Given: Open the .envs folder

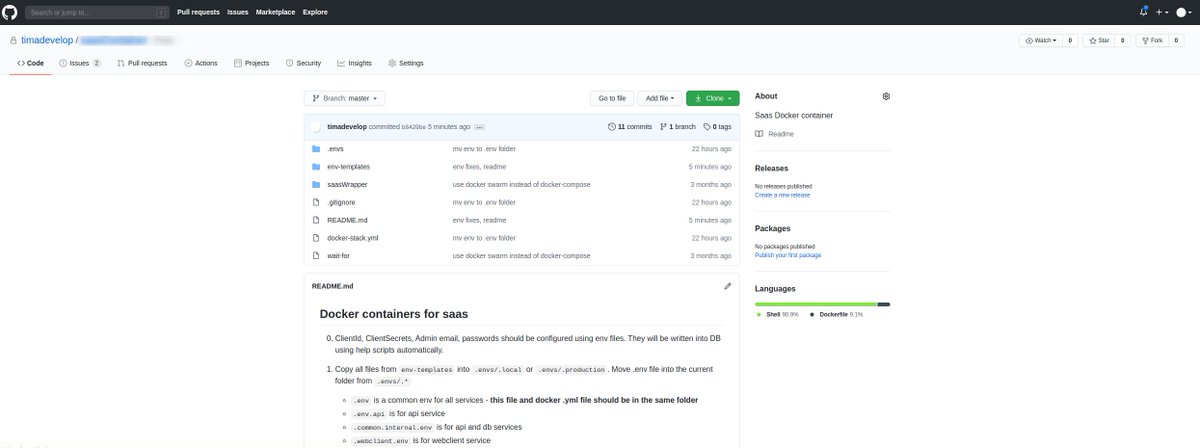Looking at the screenshot, I should point(337,148).
